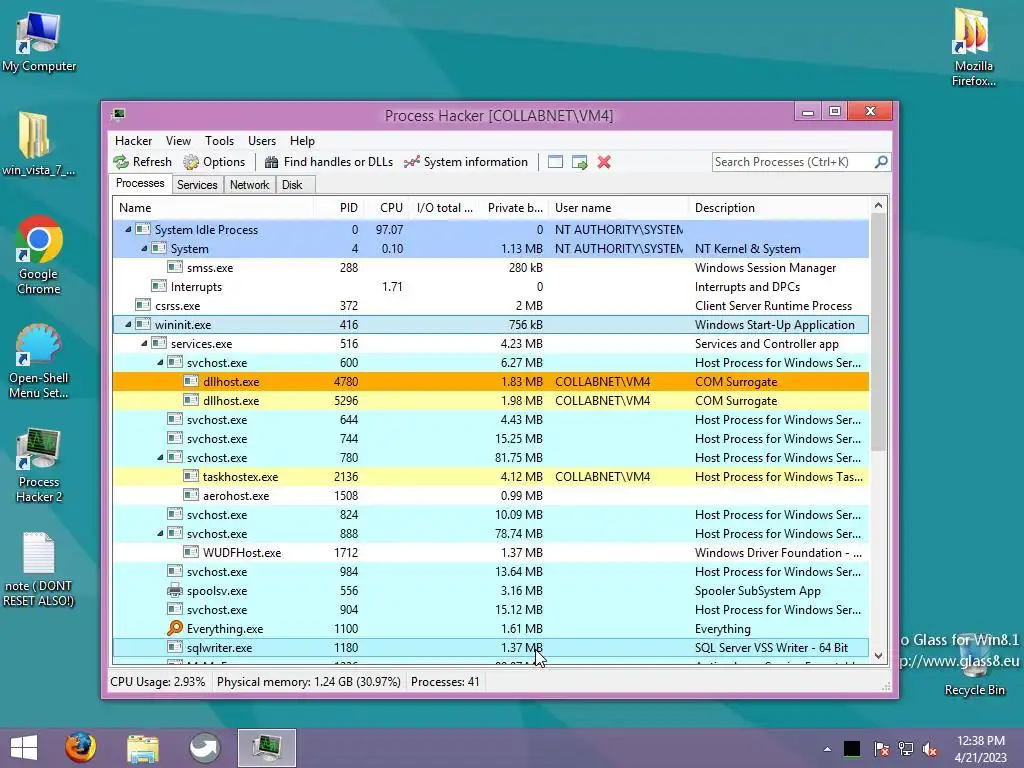Click find window and thread icon

579,162
